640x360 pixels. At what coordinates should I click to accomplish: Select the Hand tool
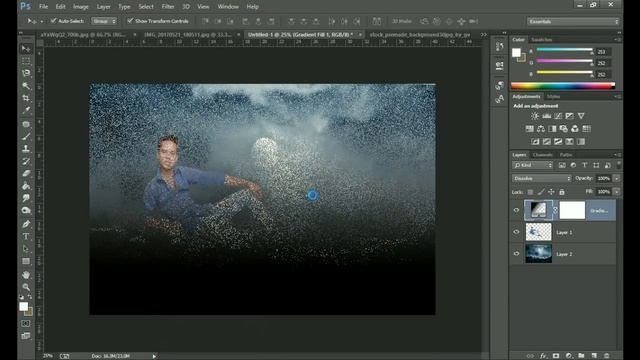click(26, 275)
